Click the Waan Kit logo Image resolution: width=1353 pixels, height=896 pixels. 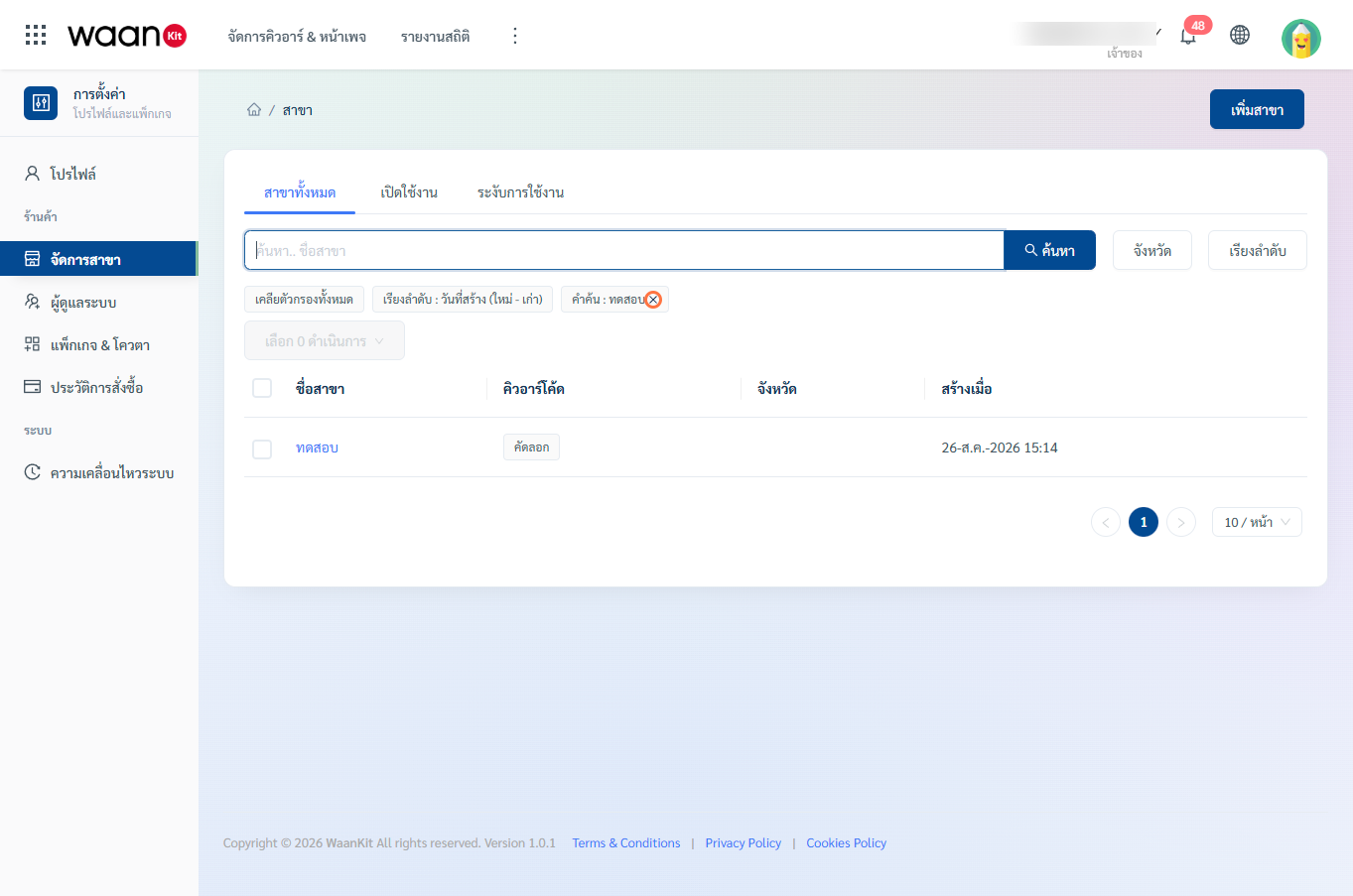pos(127,36)
